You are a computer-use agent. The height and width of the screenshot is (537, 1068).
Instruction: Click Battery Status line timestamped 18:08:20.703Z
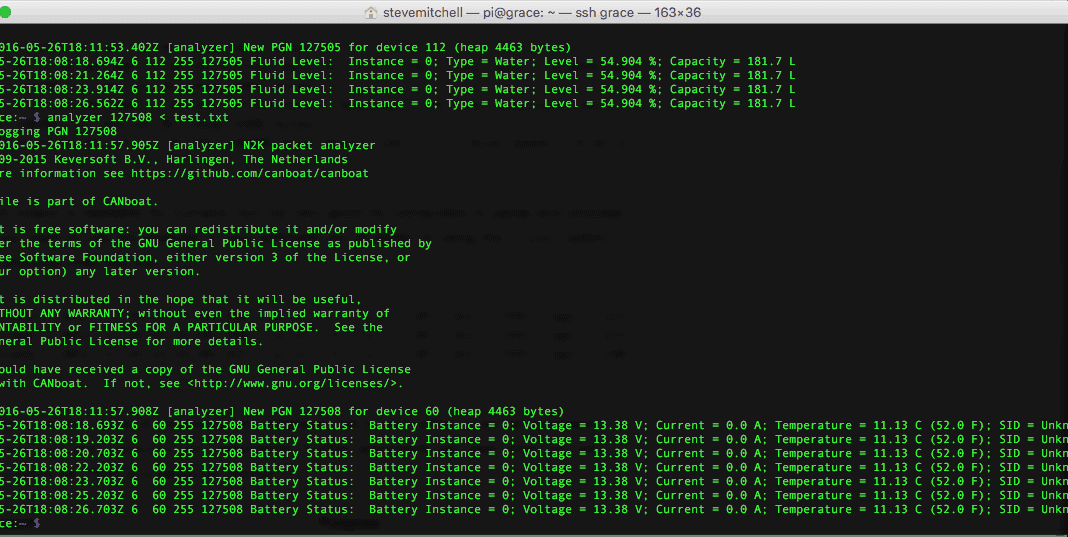(534, 453)
